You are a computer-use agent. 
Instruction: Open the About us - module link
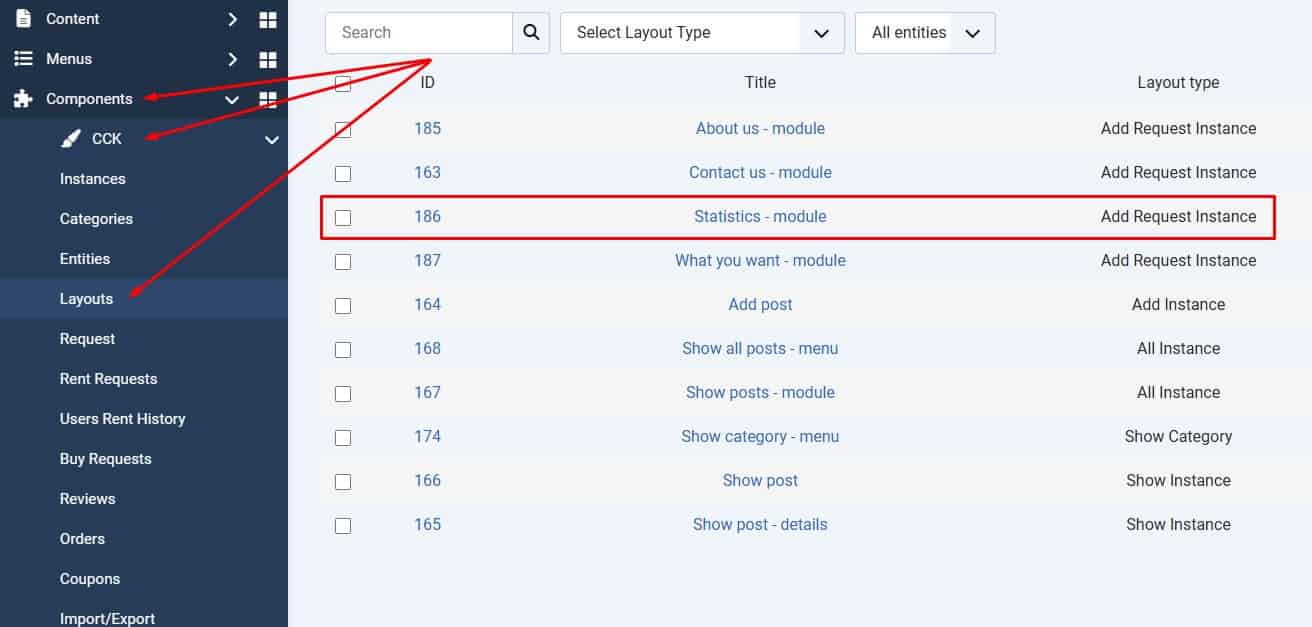760,129
